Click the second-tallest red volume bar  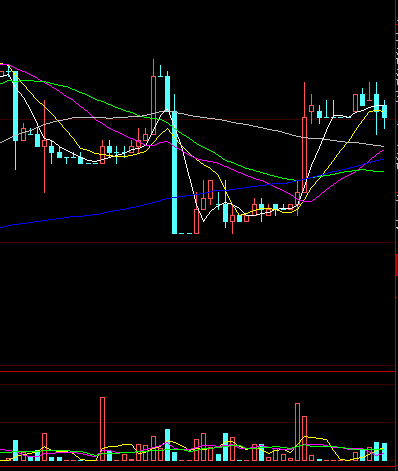[297, 432]
